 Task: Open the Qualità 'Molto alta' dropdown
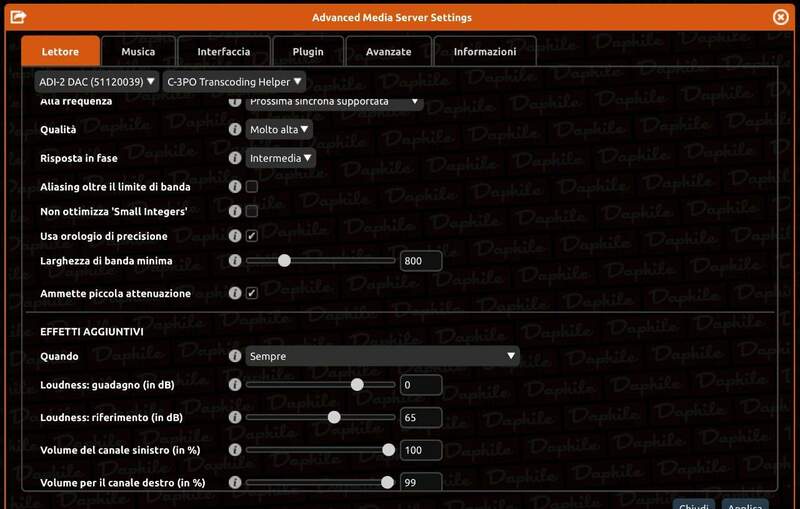280,129
